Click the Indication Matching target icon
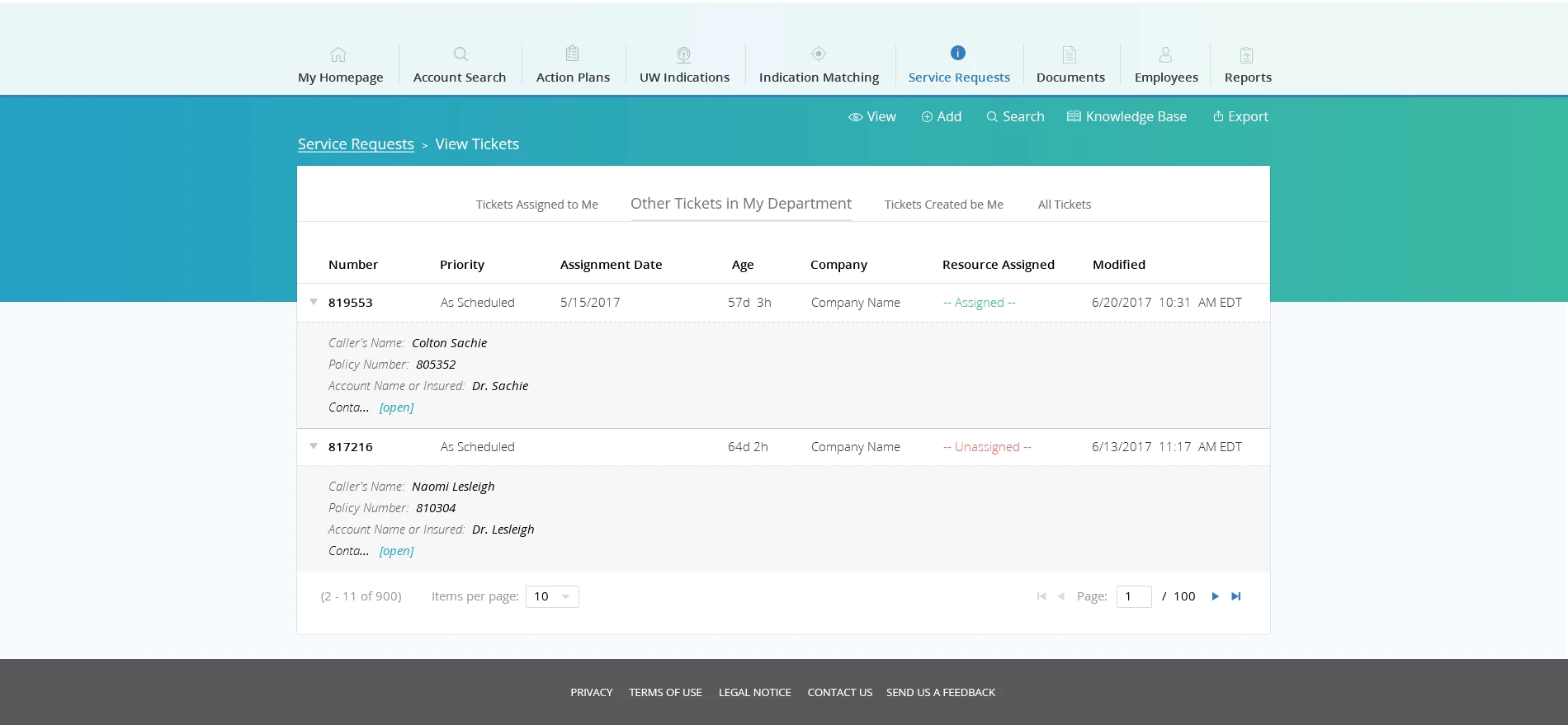The width and height of the screenshot is (1568, 725). 819,54
